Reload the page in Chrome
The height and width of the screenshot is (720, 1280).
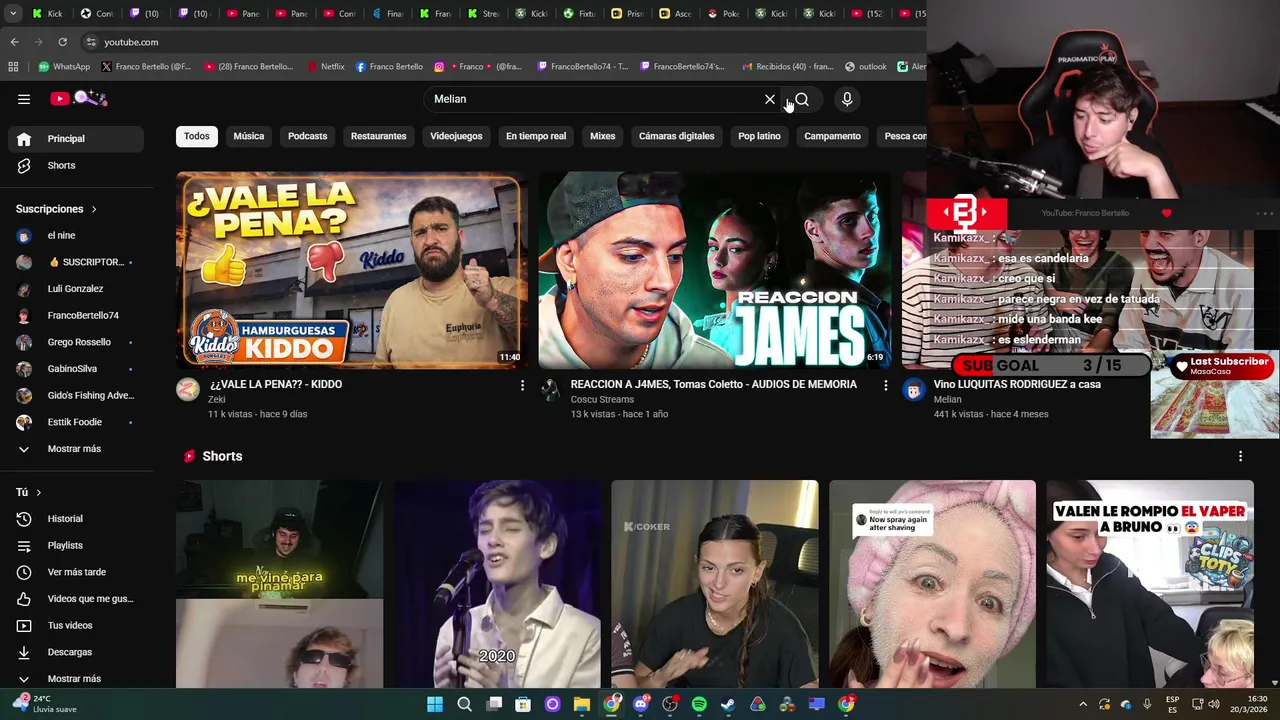(62, 42)
